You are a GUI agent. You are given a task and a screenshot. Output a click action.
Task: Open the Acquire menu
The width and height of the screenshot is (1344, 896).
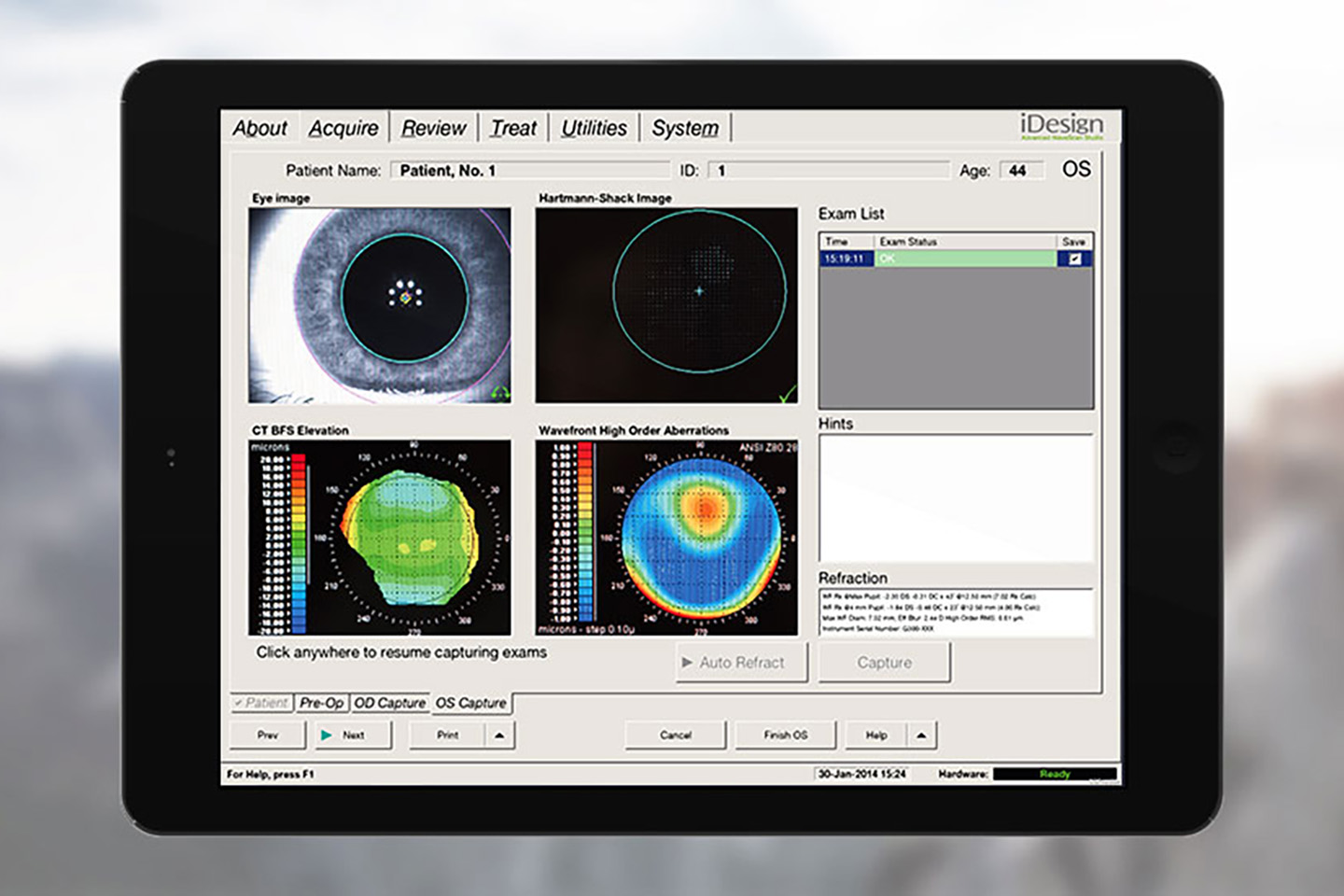[343, 128]
